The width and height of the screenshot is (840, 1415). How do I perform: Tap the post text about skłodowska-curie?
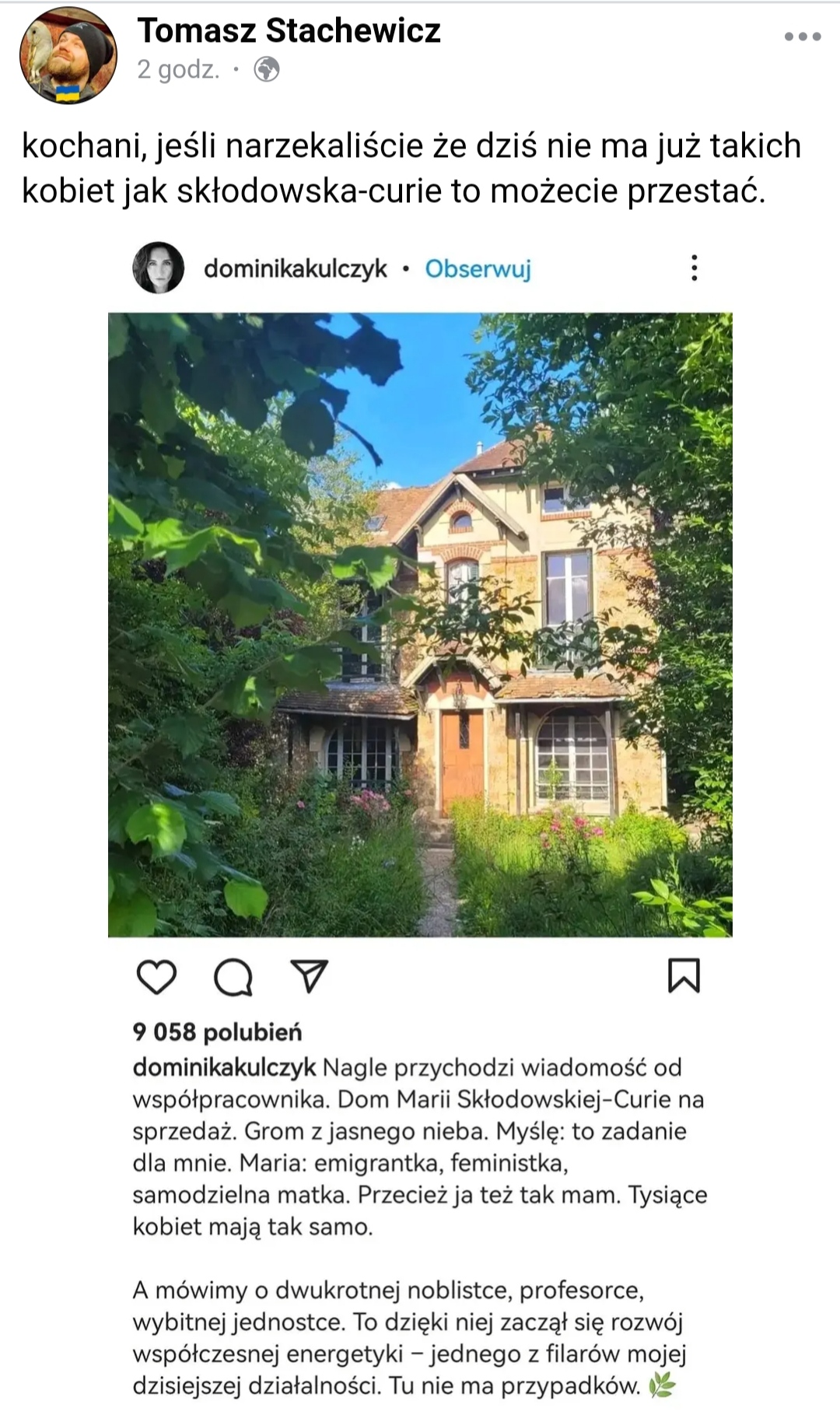click(x=411, y=168)
